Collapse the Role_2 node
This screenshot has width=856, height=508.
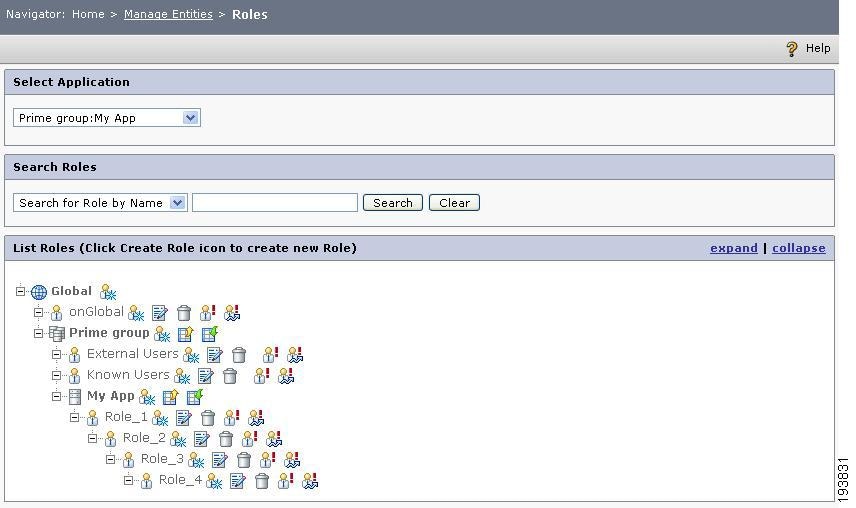pos(92,438)
